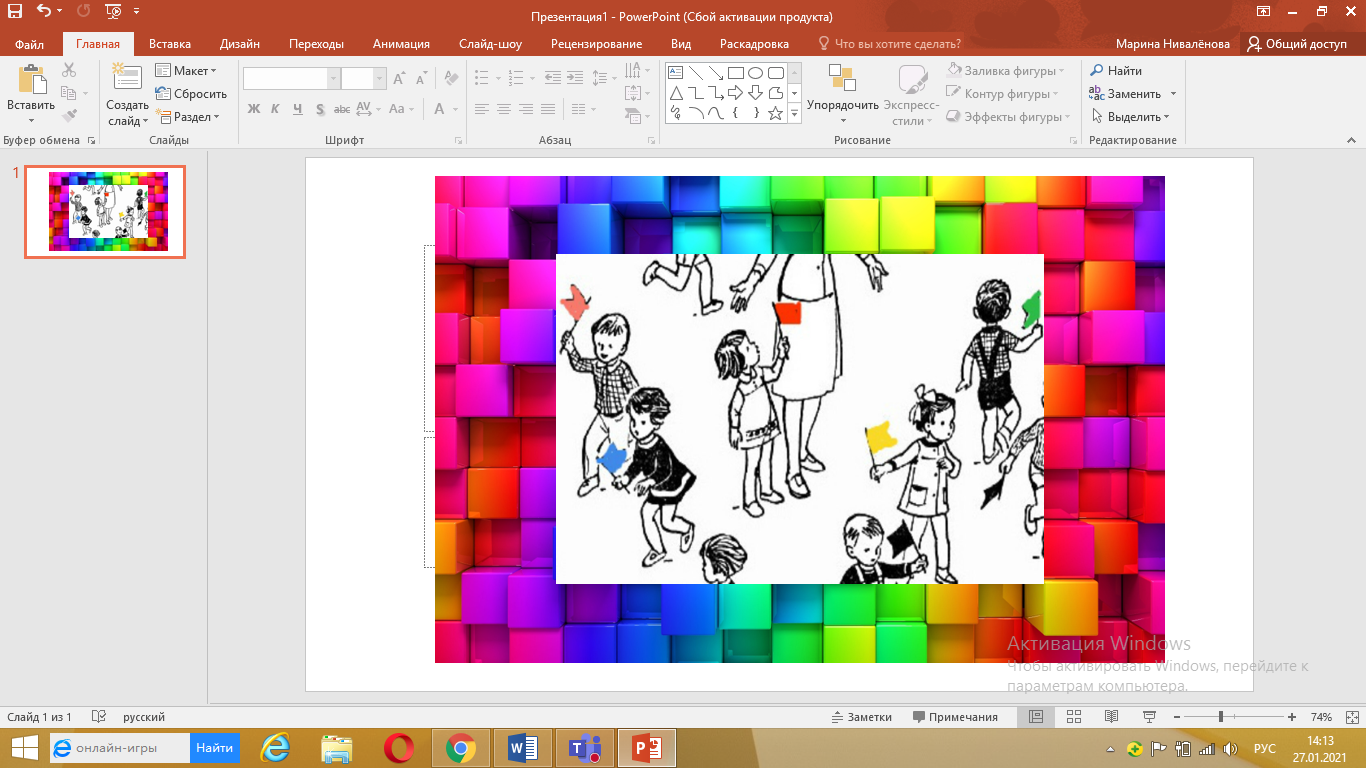1366x768 pixels.
Task: Switch to slide sorter view
Action: coord(1074,717)
